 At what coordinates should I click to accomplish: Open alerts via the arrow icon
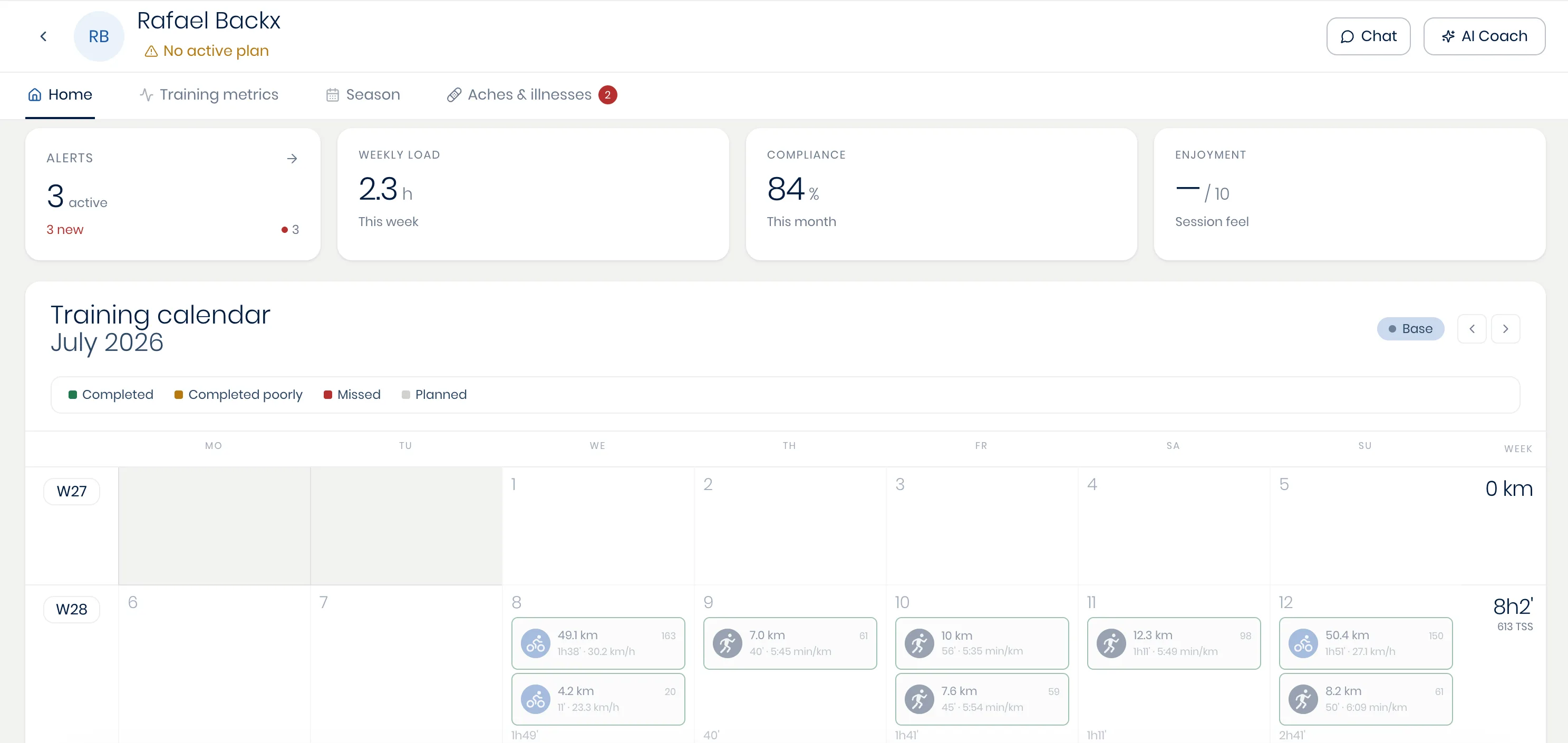[x=292, y=158]
